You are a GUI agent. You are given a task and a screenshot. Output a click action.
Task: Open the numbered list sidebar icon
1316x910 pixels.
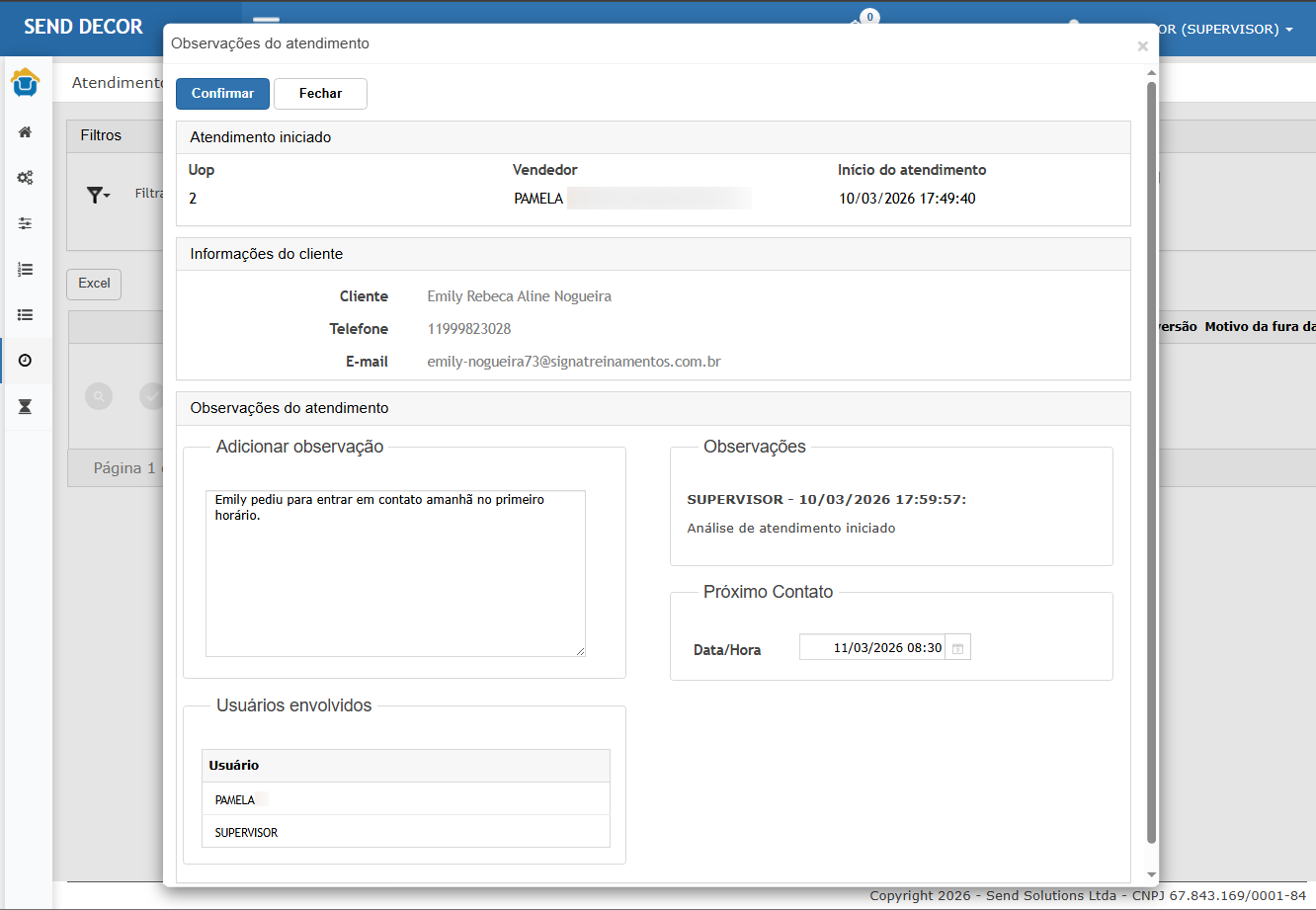[26, 269]
